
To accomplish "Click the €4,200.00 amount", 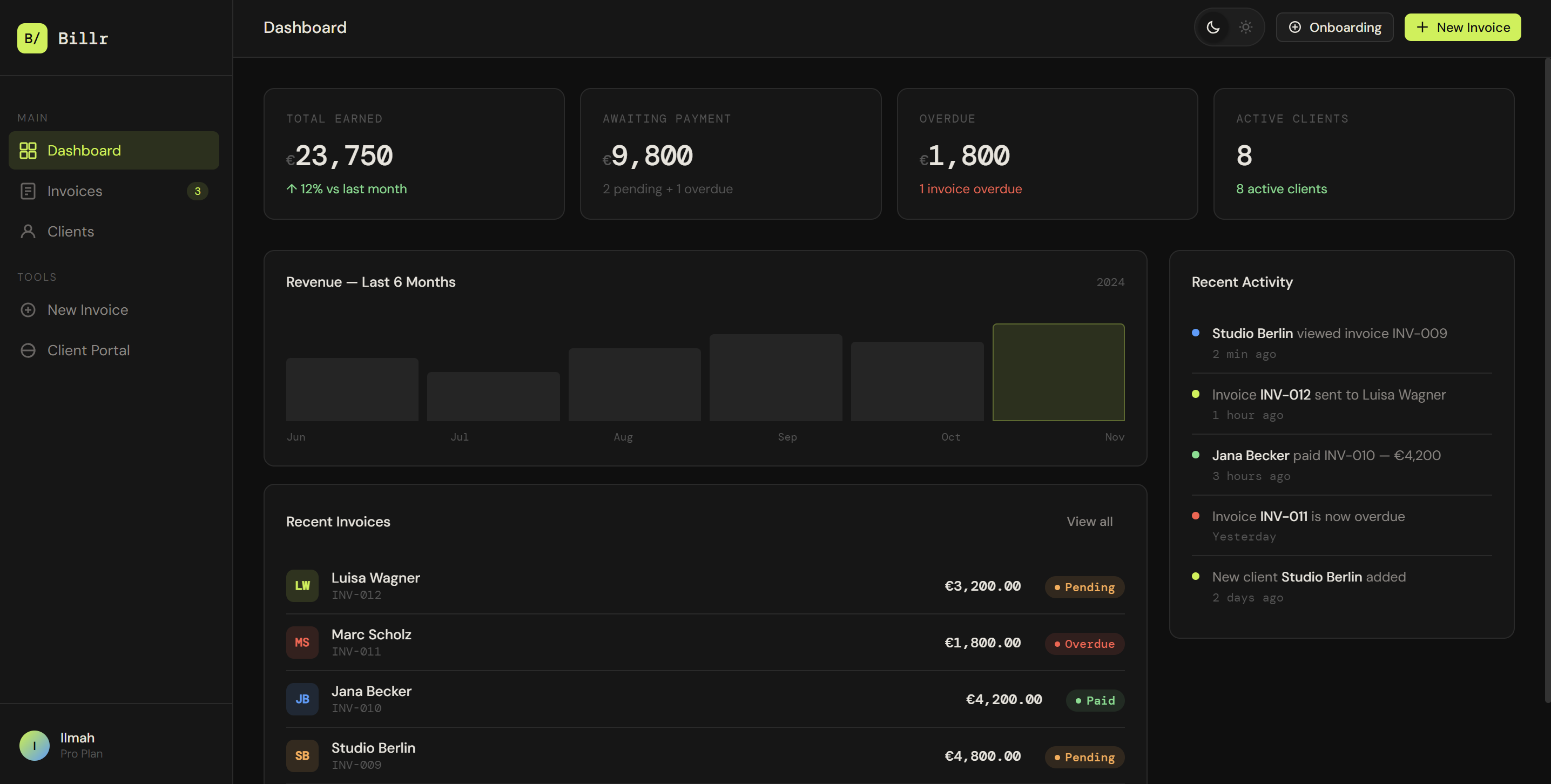I will (1004, 699).
